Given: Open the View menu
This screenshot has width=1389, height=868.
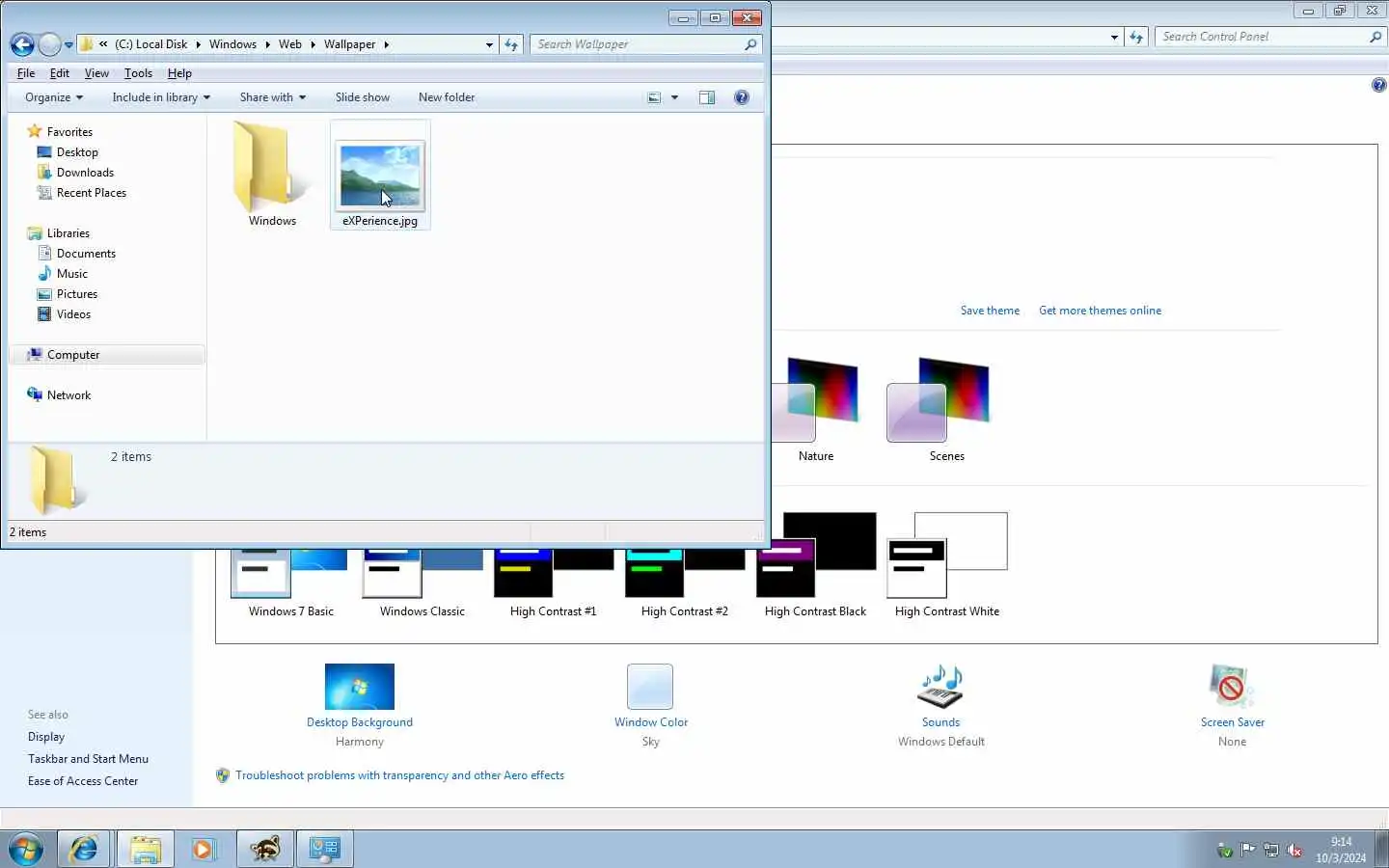Looking at the screenshot, I should click(x=96, y=73).
